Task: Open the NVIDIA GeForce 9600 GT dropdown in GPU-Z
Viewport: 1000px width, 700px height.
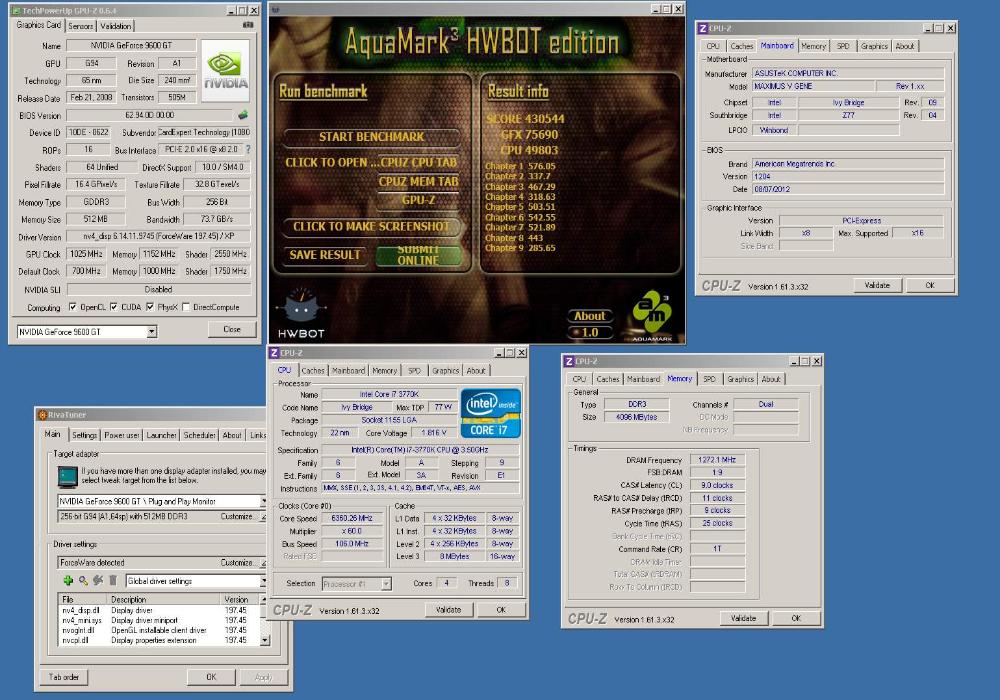Action: (x=152, y=332)
